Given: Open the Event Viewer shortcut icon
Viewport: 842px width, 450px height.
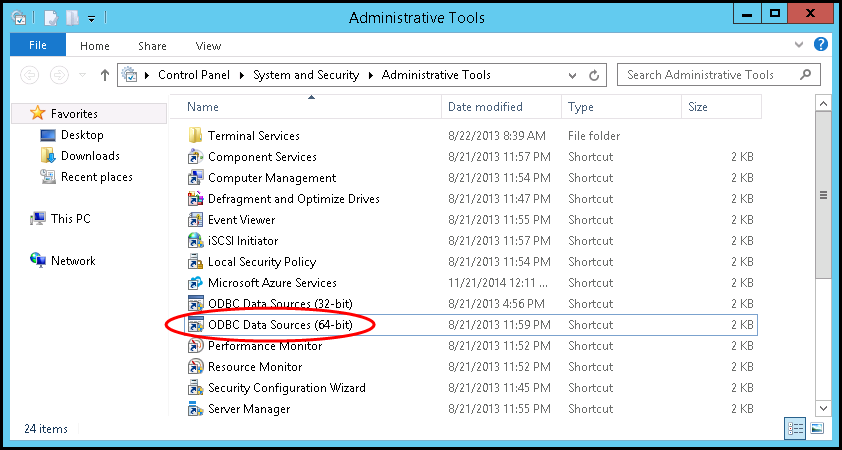Looking at the screenshot, I should (195, 220).
